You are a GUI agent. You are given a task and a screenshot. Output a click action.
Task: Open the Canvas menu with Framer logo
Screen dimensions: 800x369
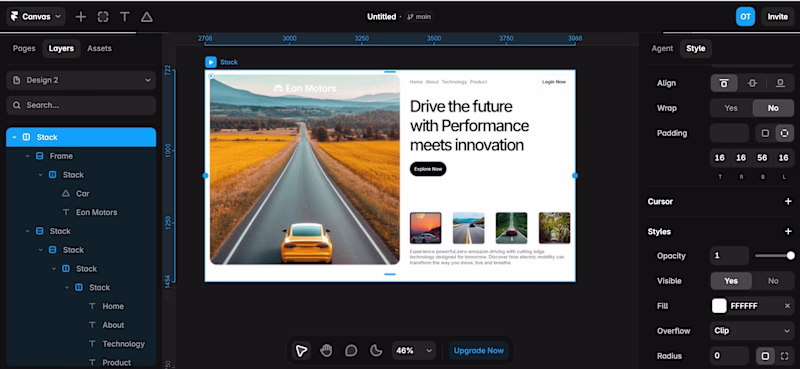[x=36, y=17]
